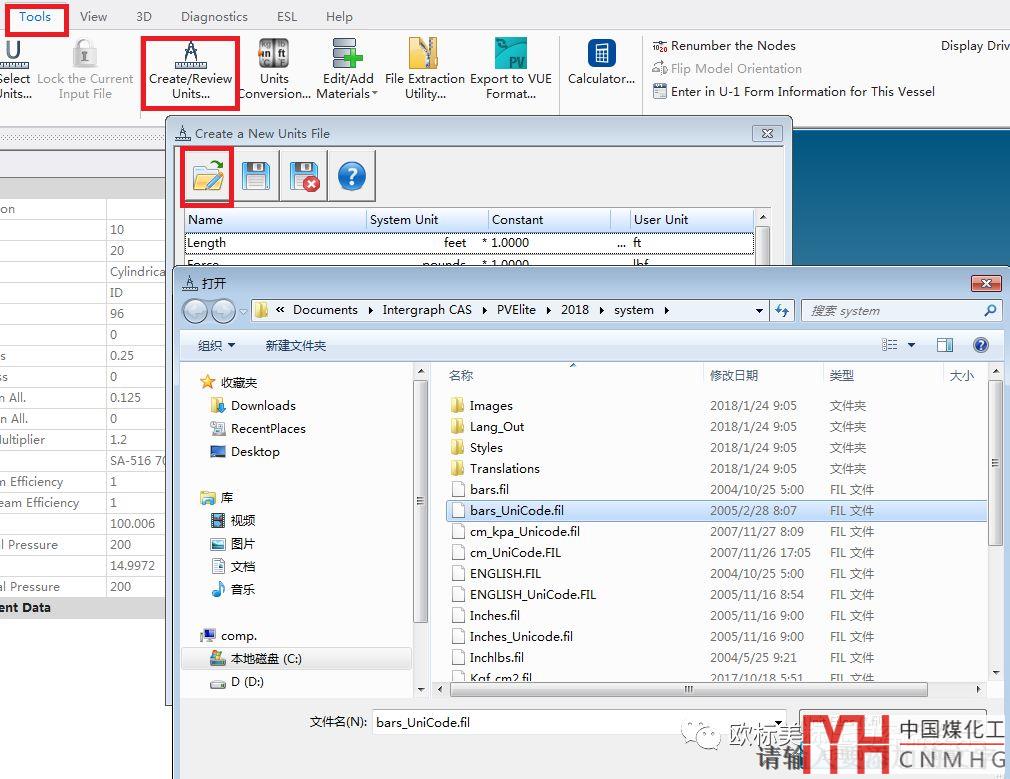Open the Create/Review Units tool
The width and height of the screenshot is (1010, 779).
click(190, 71)
